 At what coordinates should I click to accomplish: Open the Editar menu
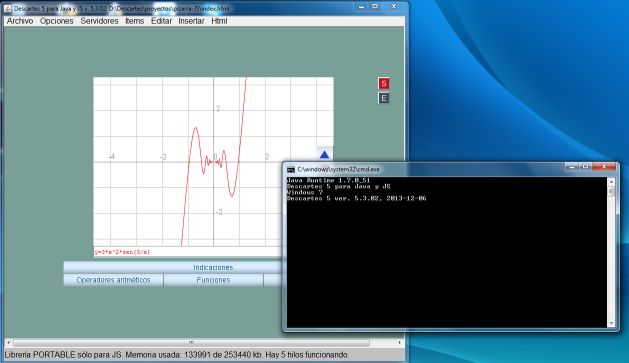point(161,21)
